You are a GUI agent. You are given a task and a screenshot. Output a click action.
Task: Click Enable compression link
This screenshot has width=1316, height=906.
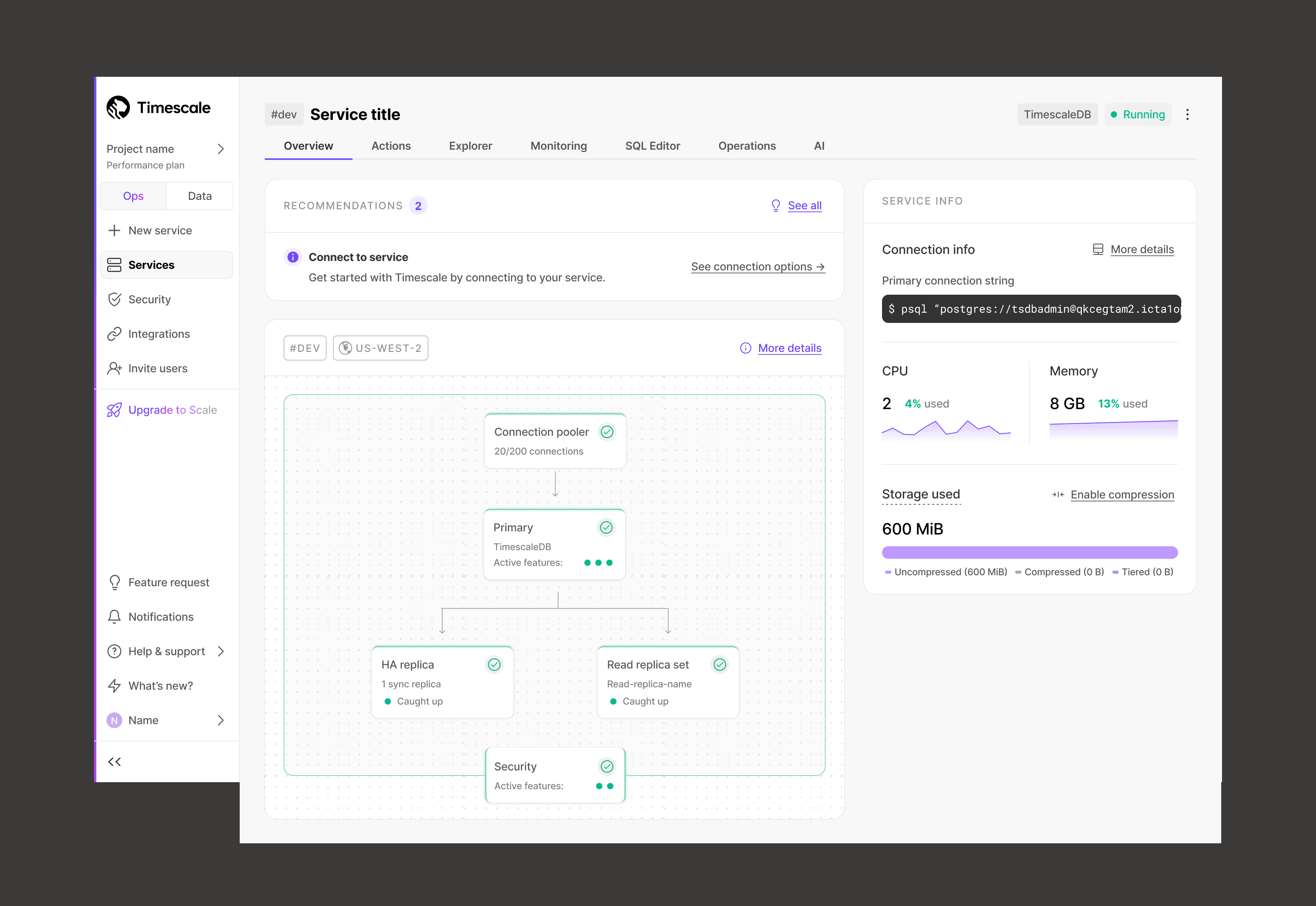1122,495
